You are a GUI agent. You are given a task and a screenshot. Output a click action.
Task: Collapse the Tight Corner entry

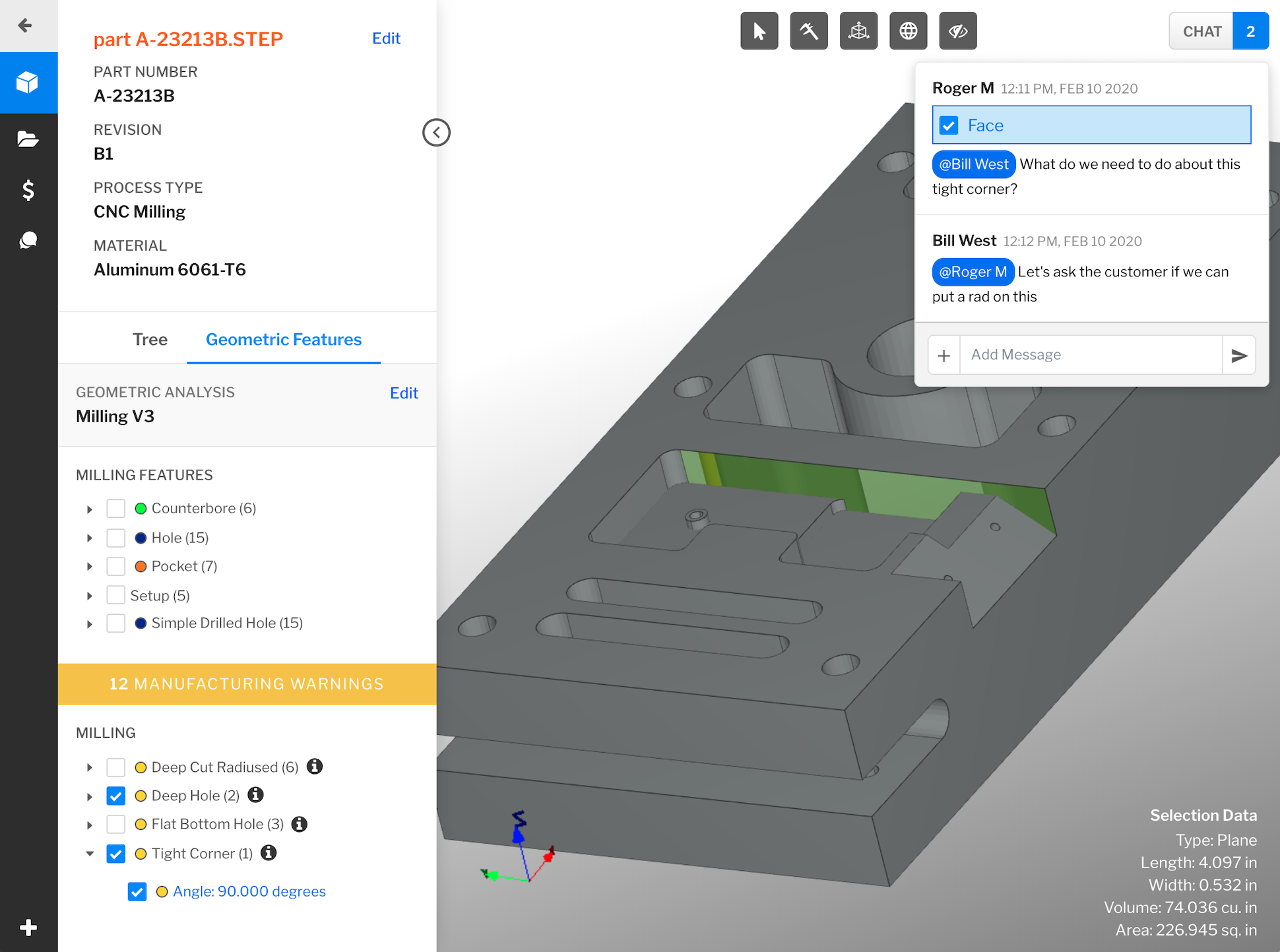click(90, 853)
